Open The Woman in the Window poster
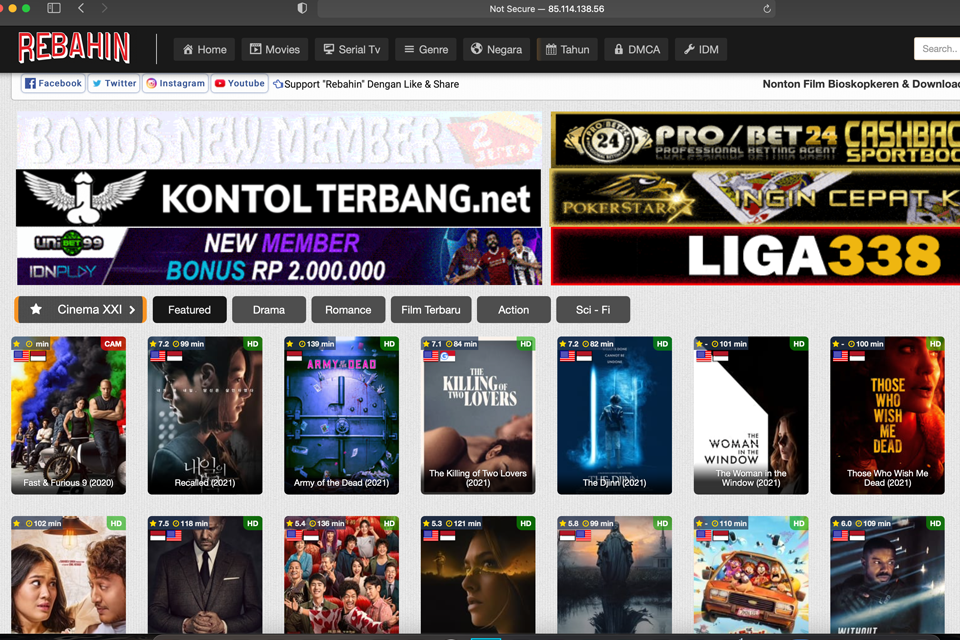This screenshot has width=960, height=640. tap(751, 415)
